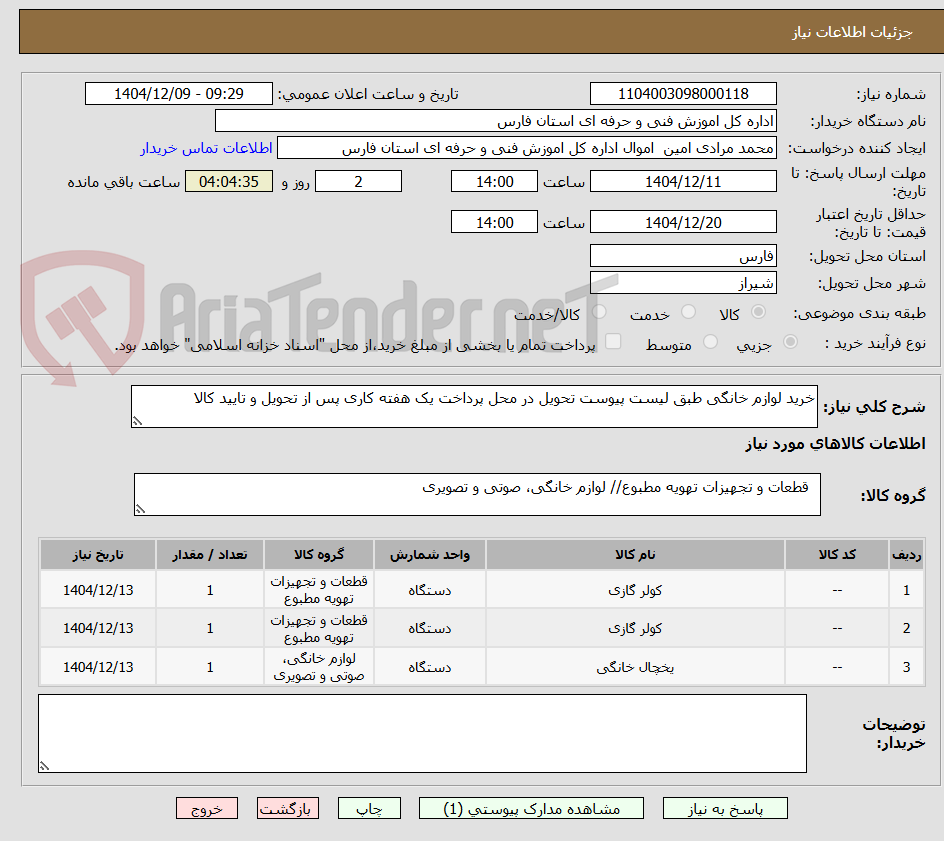The height and width of the screenshot is (841, 944).
Task: Click the date 1404/12/13 in row 3
Action: pos(98,667)
